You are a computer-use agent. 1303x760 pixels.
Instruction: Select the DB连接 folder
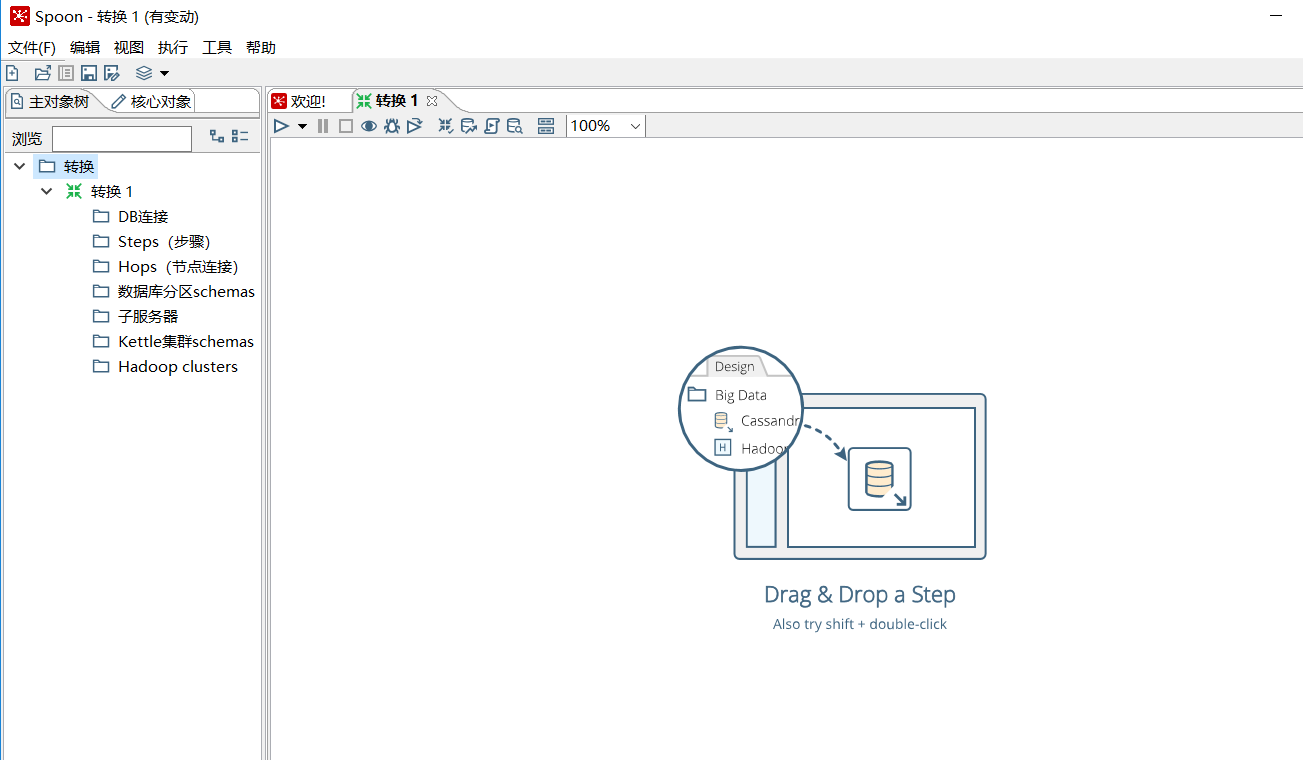pyautogui.click(x=143, y=216)
